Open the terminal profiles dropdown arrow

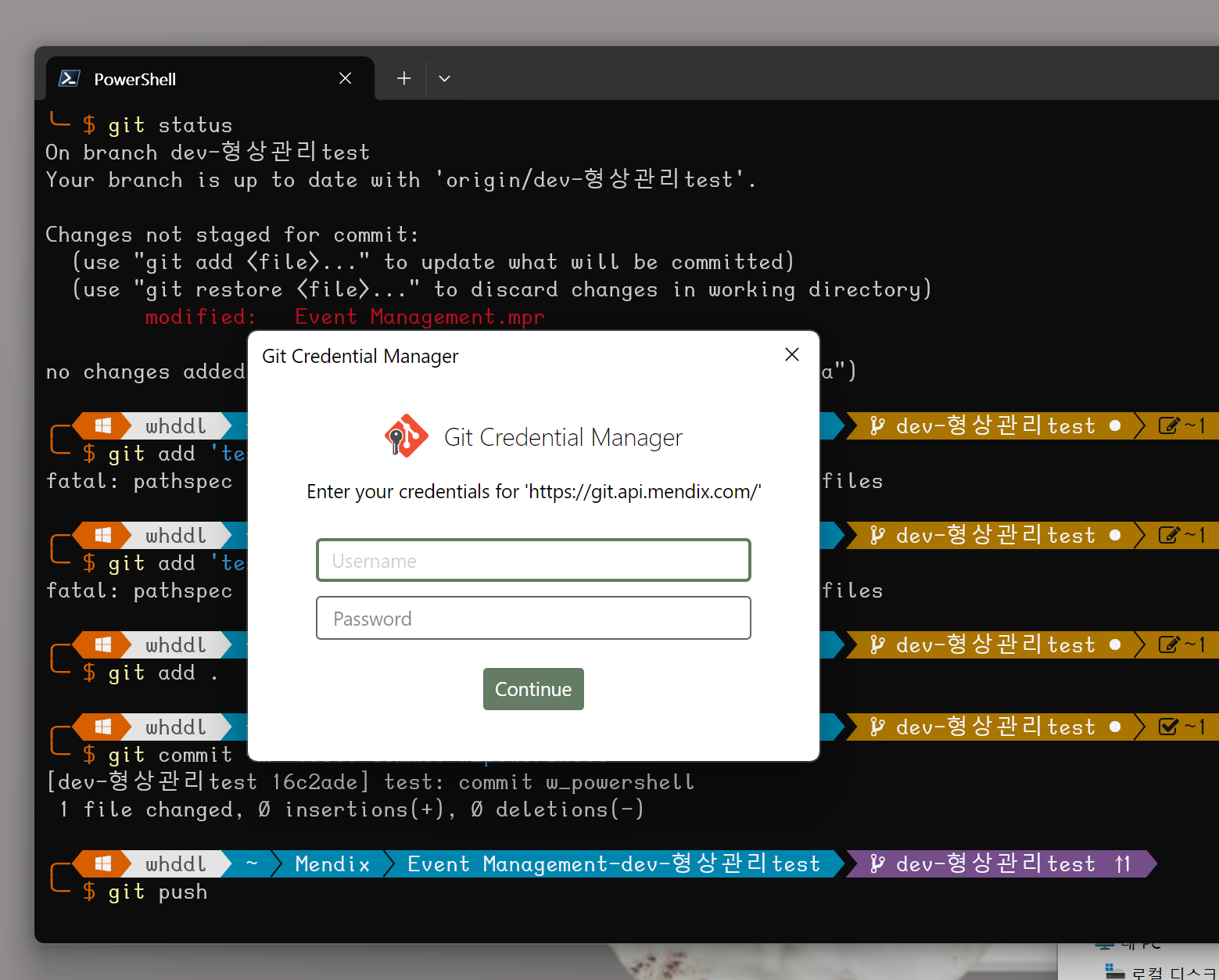pos(444,78)
